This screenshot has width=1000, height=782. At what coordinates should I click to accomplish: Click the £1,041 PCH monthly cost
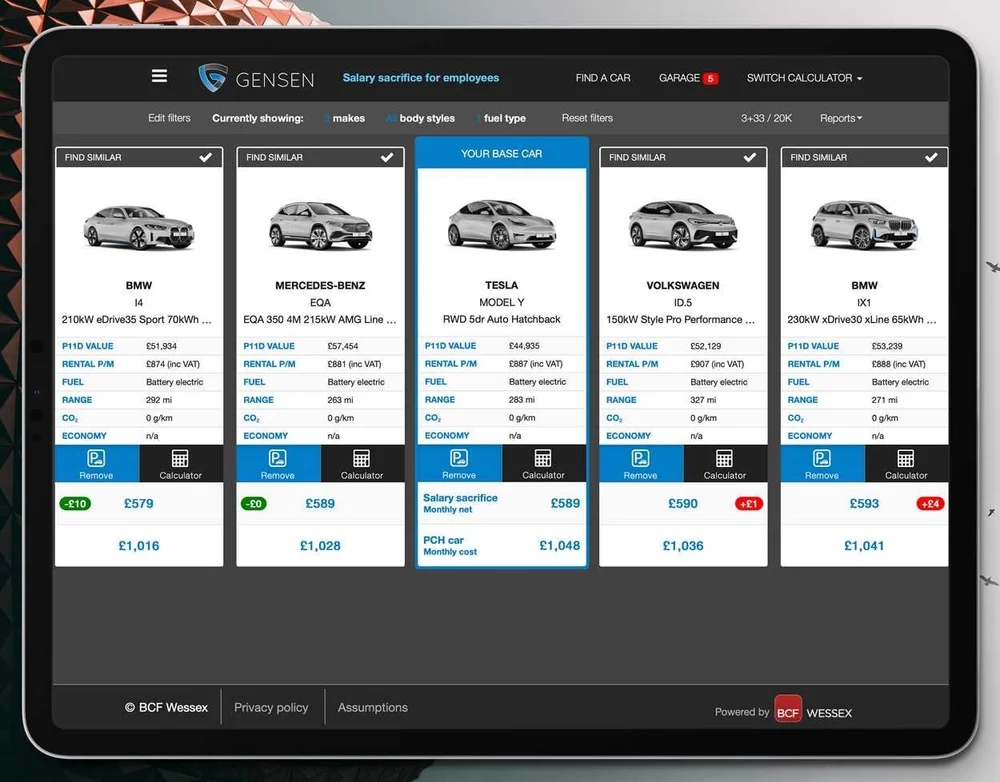click(864, 545)
